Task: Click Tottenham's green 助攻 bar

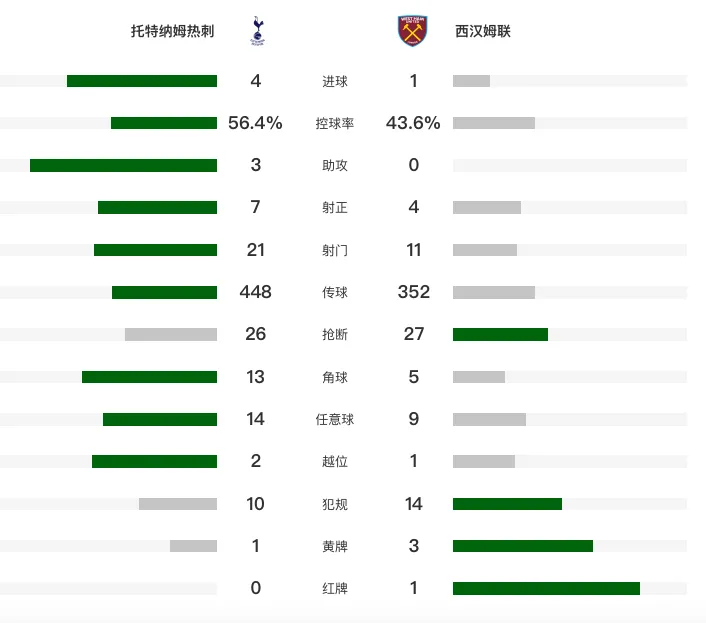Action: pyautogui.click(x=123, y=165)
